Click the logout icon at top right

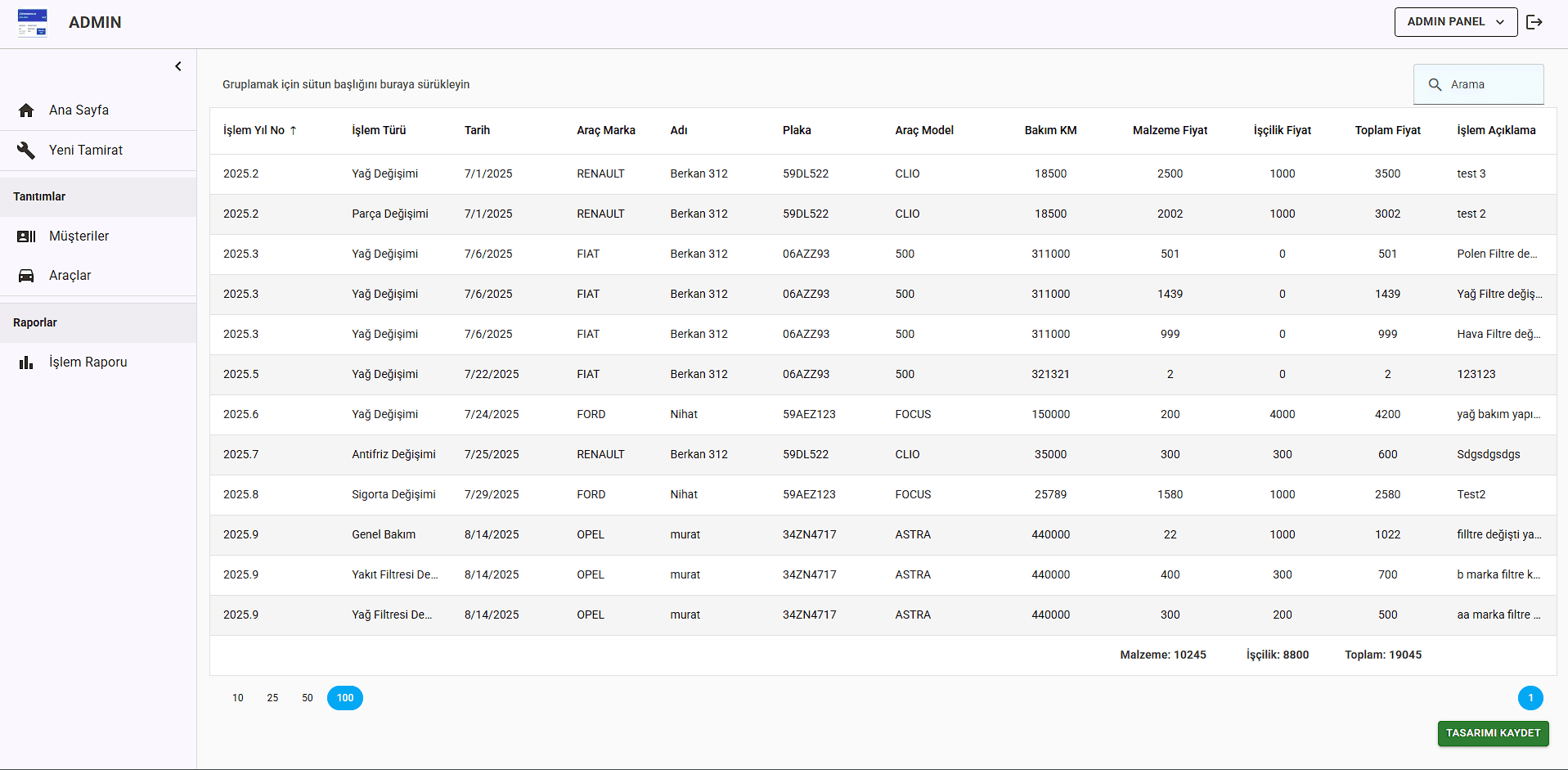click(x=1534, y=22)
